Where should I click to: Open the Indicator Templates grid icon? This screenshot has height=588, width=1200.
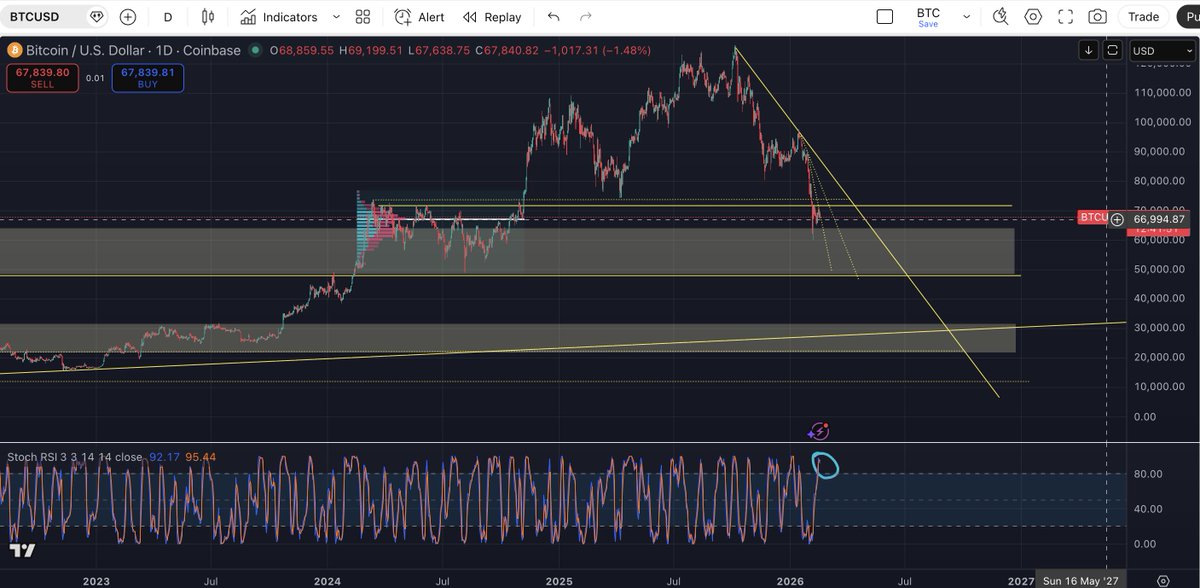point(361,16)
